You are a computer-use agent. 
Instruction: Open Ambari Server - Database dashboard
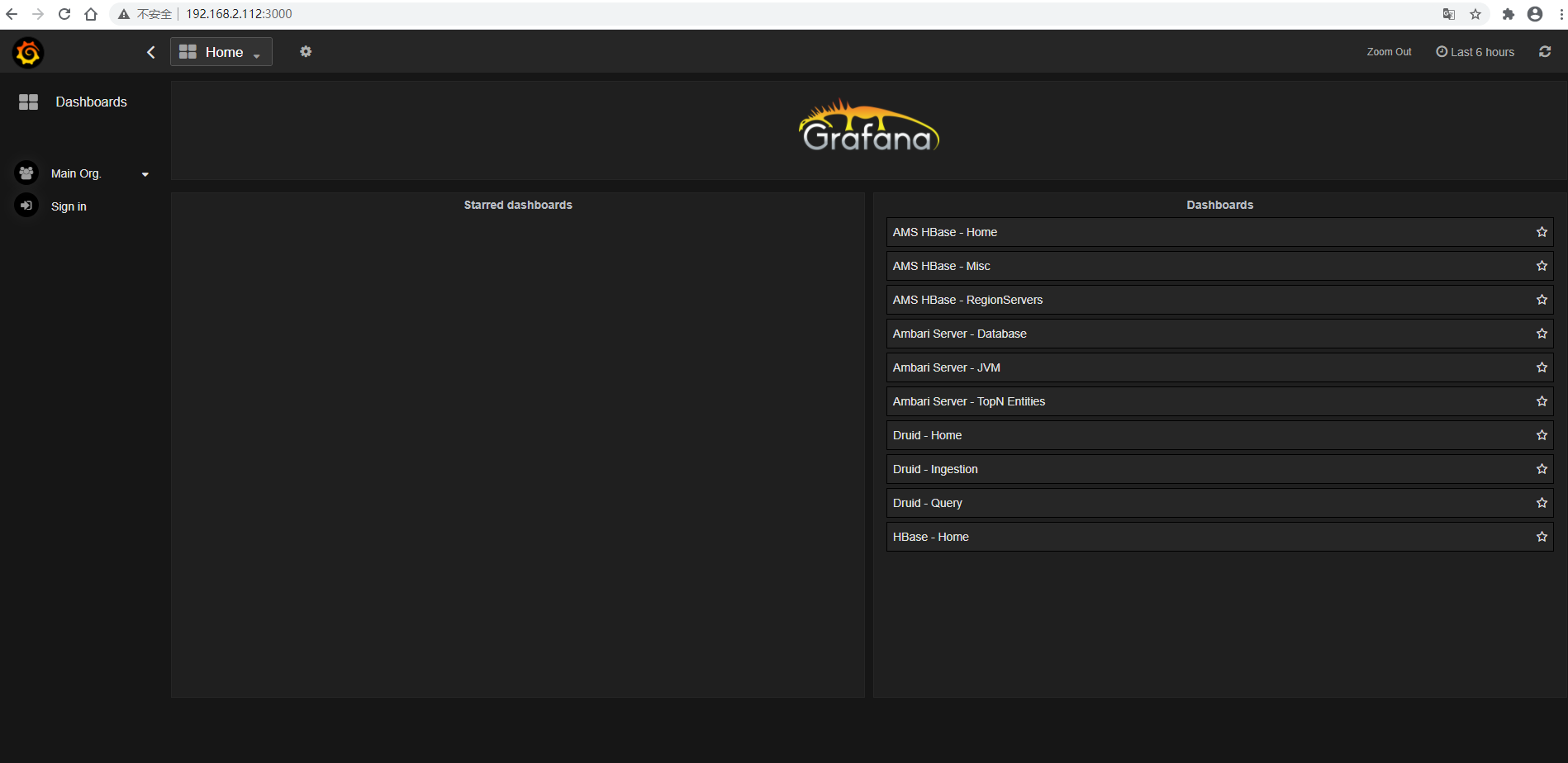pyautogui.click(x=1219, y=334)
